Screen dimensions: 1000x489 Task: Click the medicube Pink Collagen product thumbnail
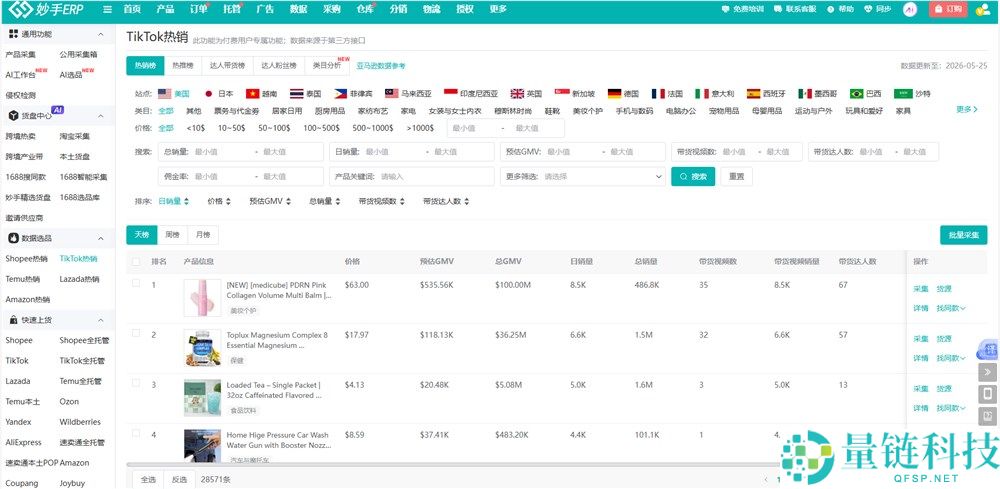[x=202, y=298]
